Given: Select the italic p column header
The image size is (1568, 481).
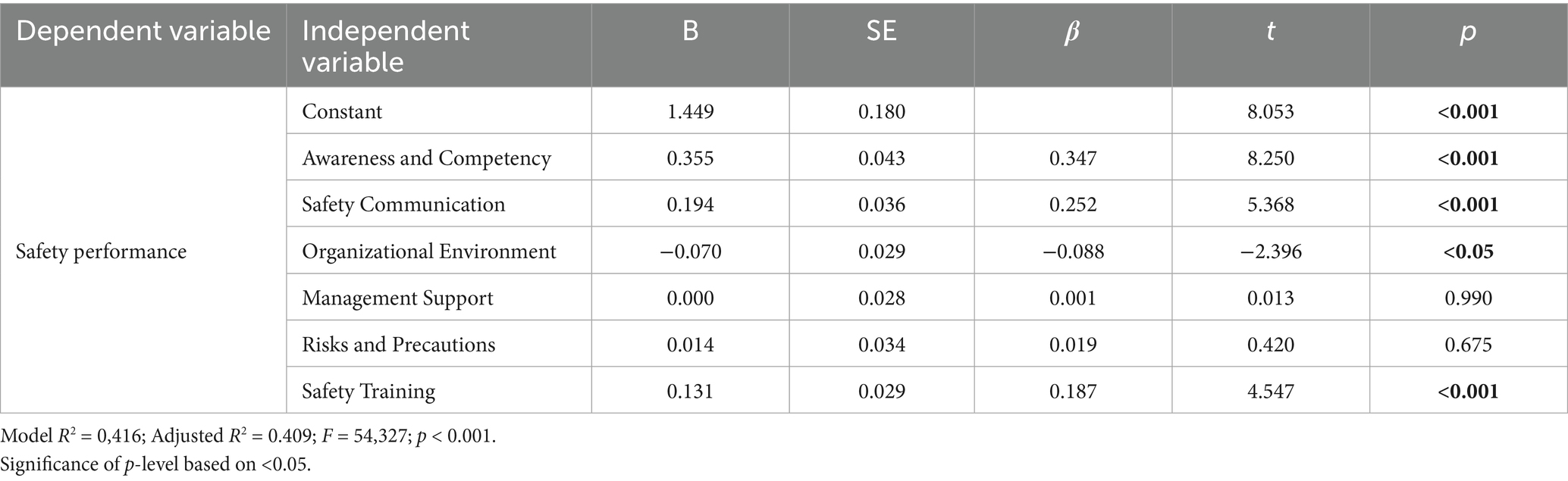Looking at the screenshot, I should [1468, 33].
